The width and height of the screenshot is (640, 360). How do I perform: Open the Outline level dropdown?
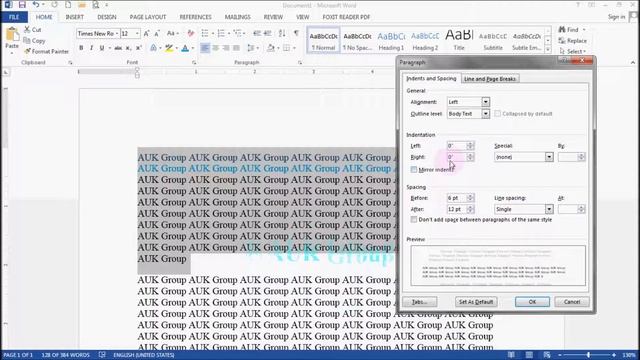(485, 113)
